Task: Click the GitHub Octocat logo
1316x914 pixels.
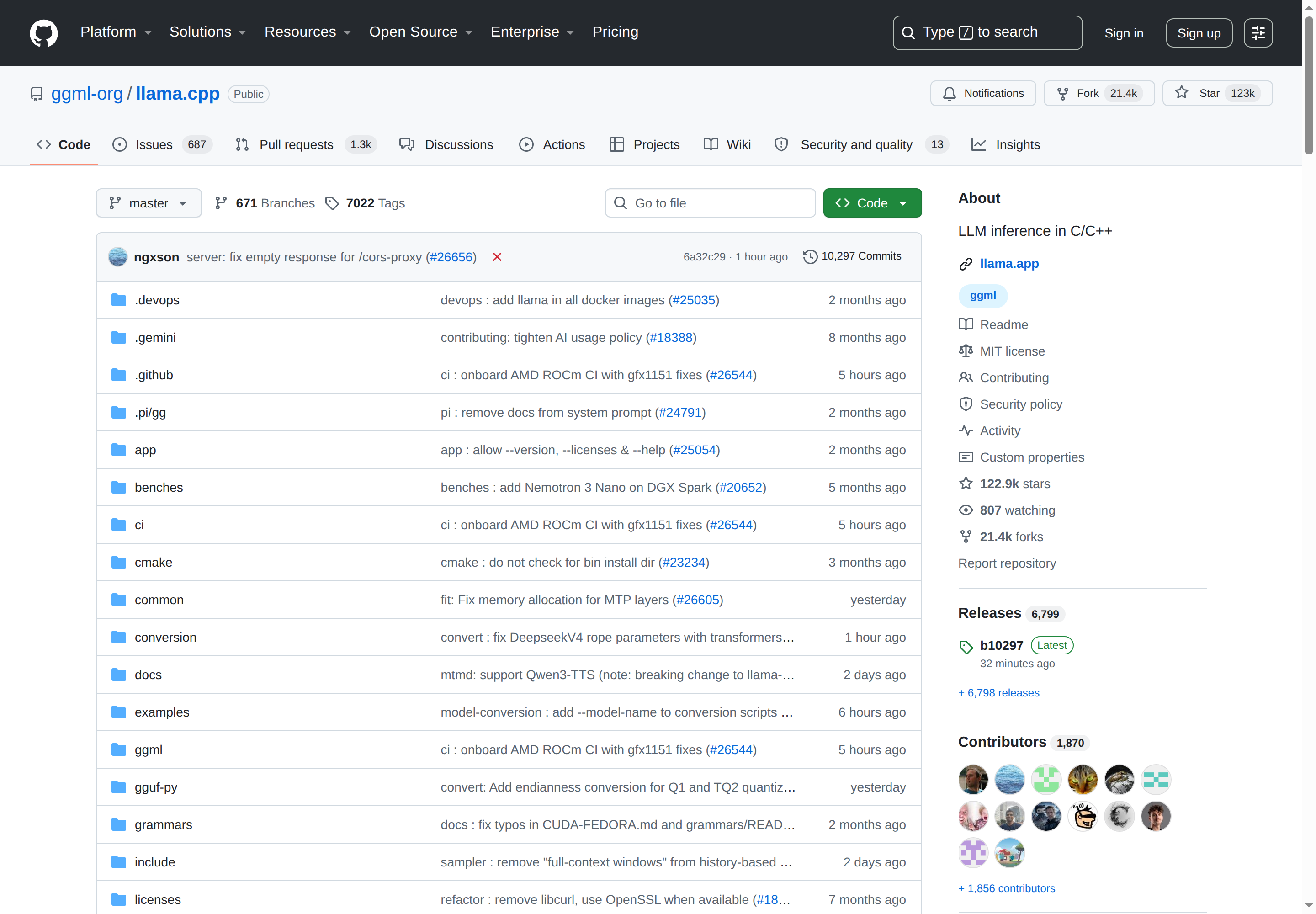Action: click(43, 32)
